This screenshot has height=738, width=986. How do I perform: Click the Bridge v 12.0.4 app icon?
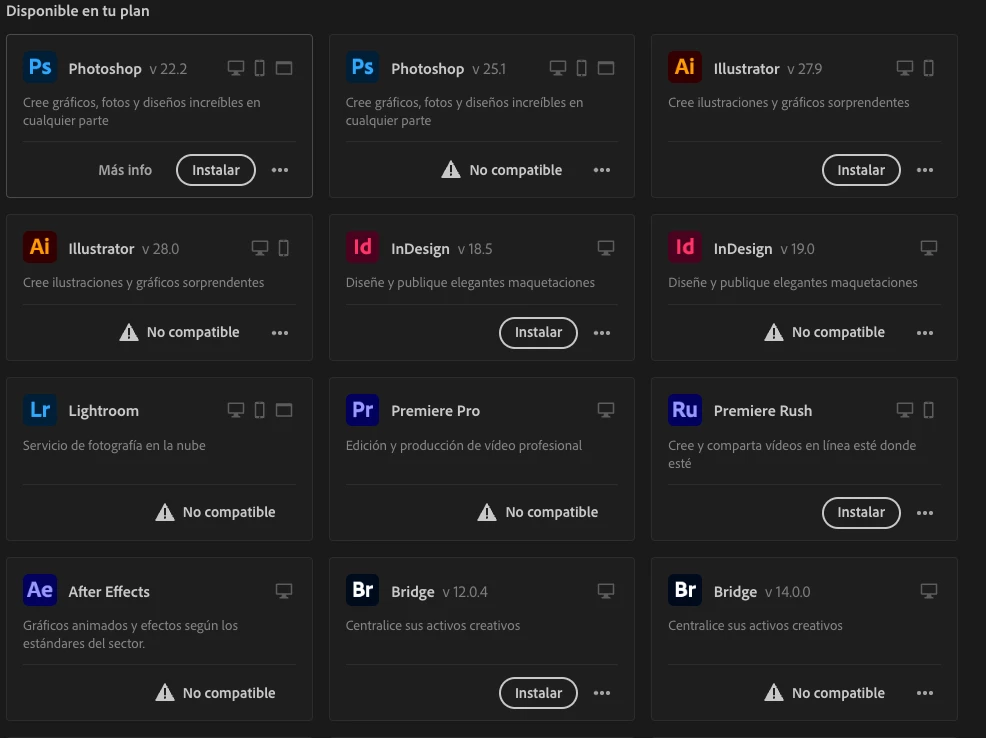pyautogui.click(x=362, y=590)
